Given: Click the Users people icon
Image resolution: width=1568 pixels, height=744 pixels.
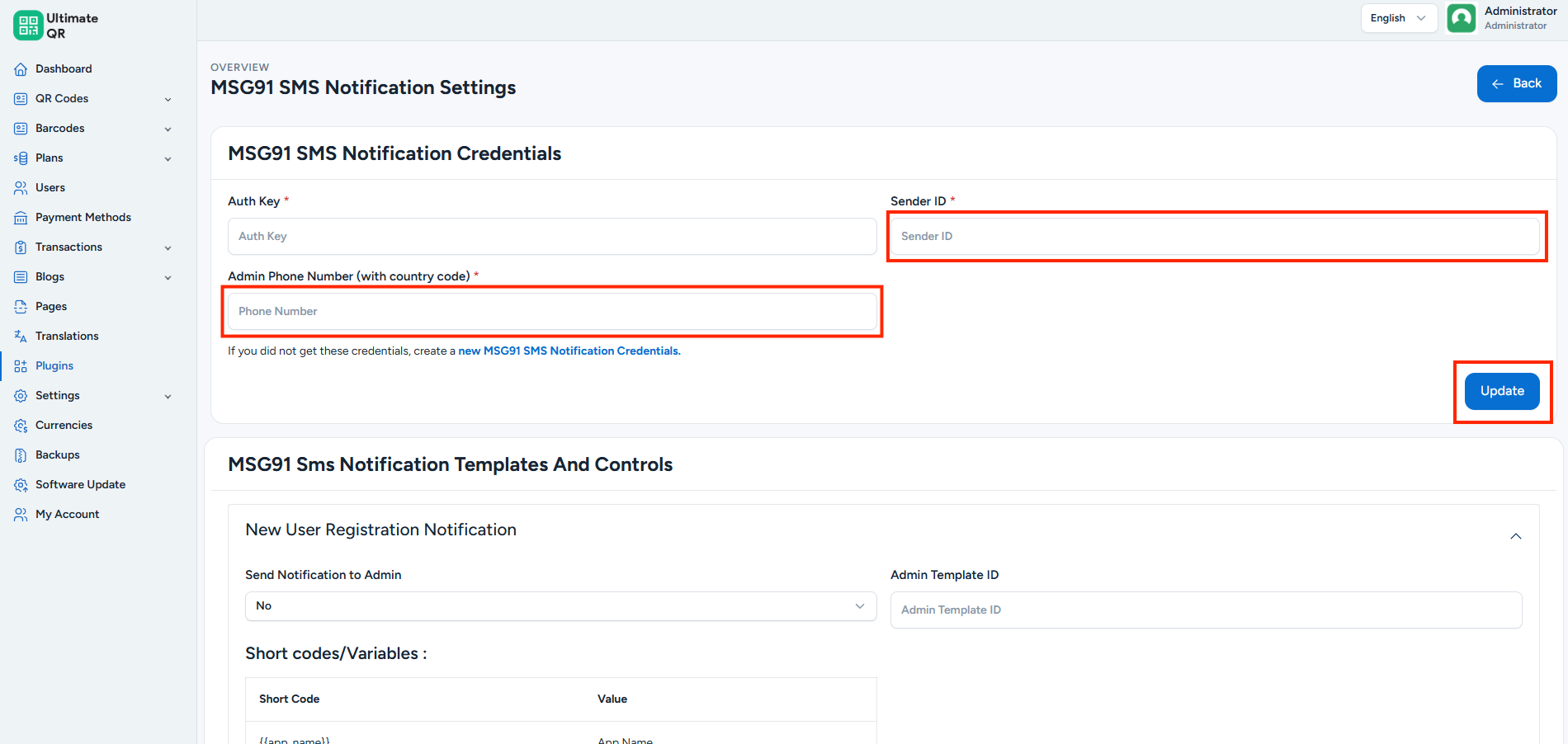Looking at the screenshot, I should coord(21,188).
